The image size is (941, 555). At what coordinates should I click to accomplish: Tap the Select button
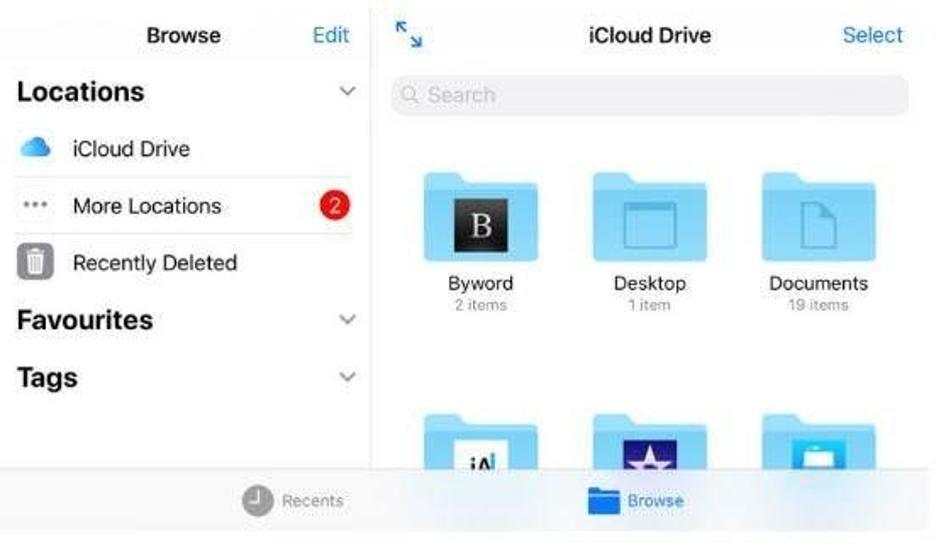(873, 35)
